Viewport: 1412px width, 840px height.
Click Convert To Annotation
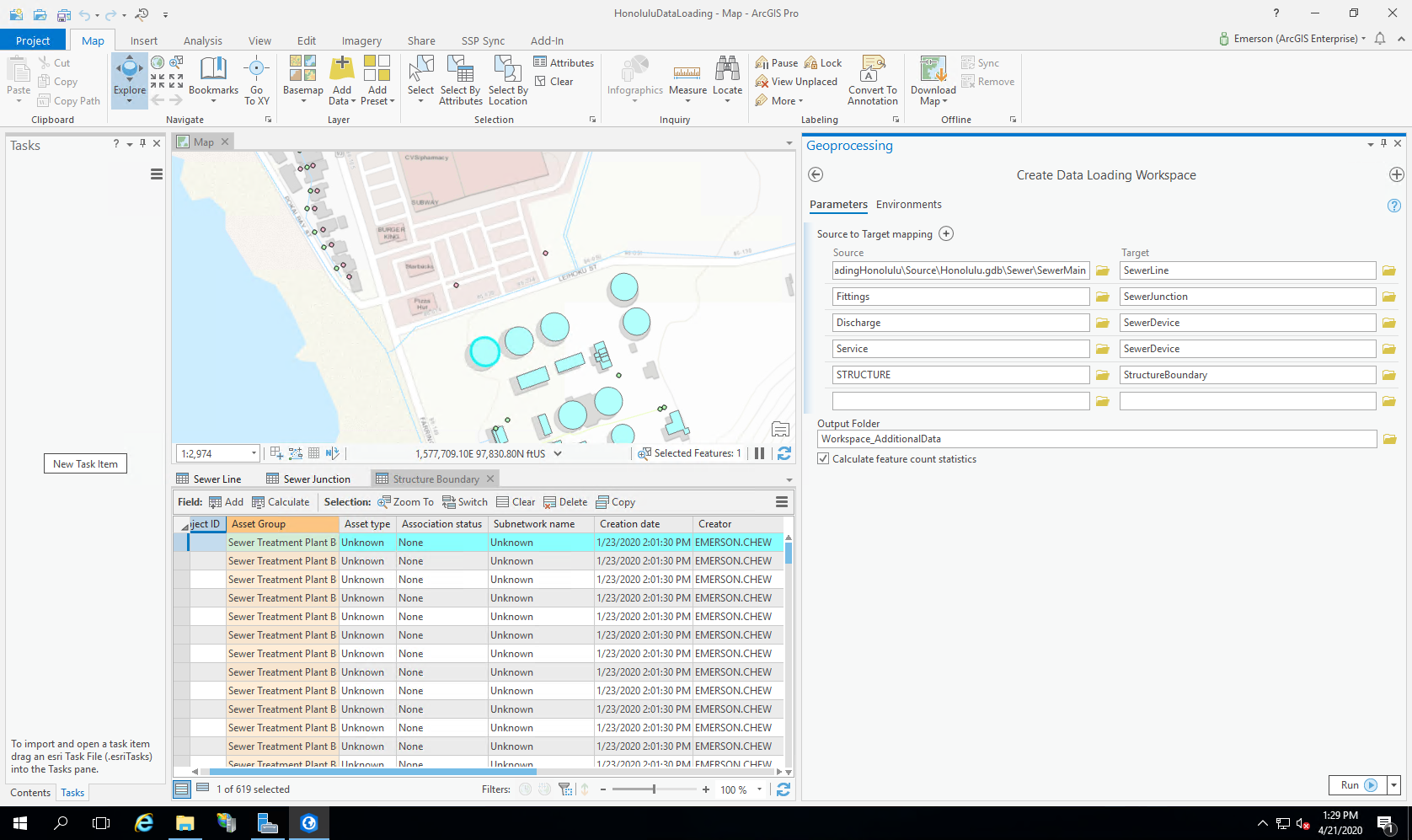point(873,80)
